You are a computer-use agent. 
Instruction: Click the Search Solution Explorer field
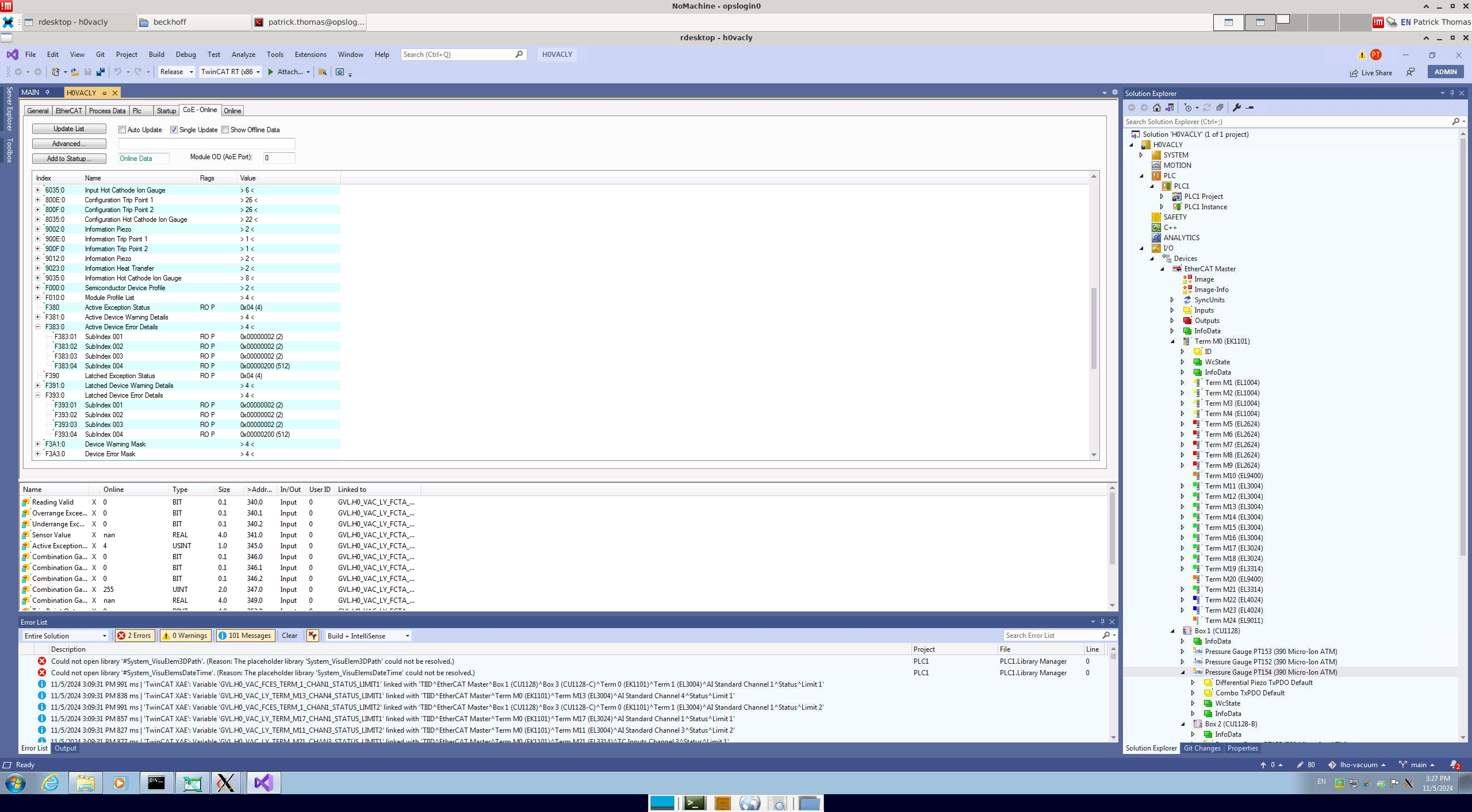[x=1287, y=122]
